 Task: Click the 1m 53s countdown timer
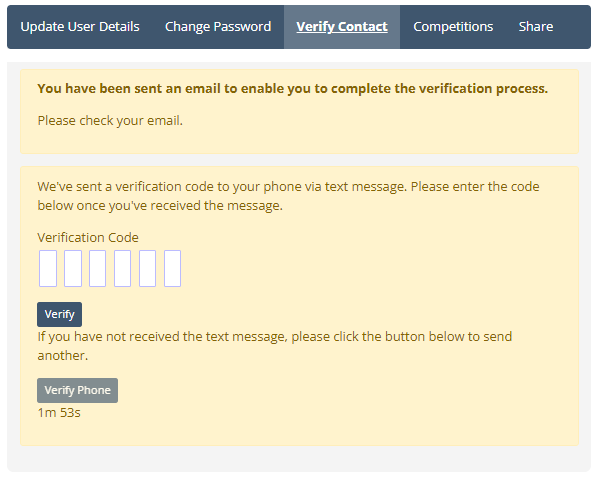coord(59,411)
